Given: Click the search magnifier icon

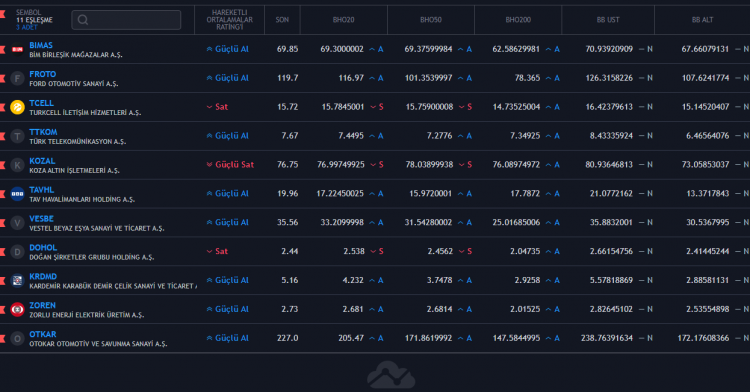Looking at the screenshot, I should pyautogui.click(x=83, y=20).
